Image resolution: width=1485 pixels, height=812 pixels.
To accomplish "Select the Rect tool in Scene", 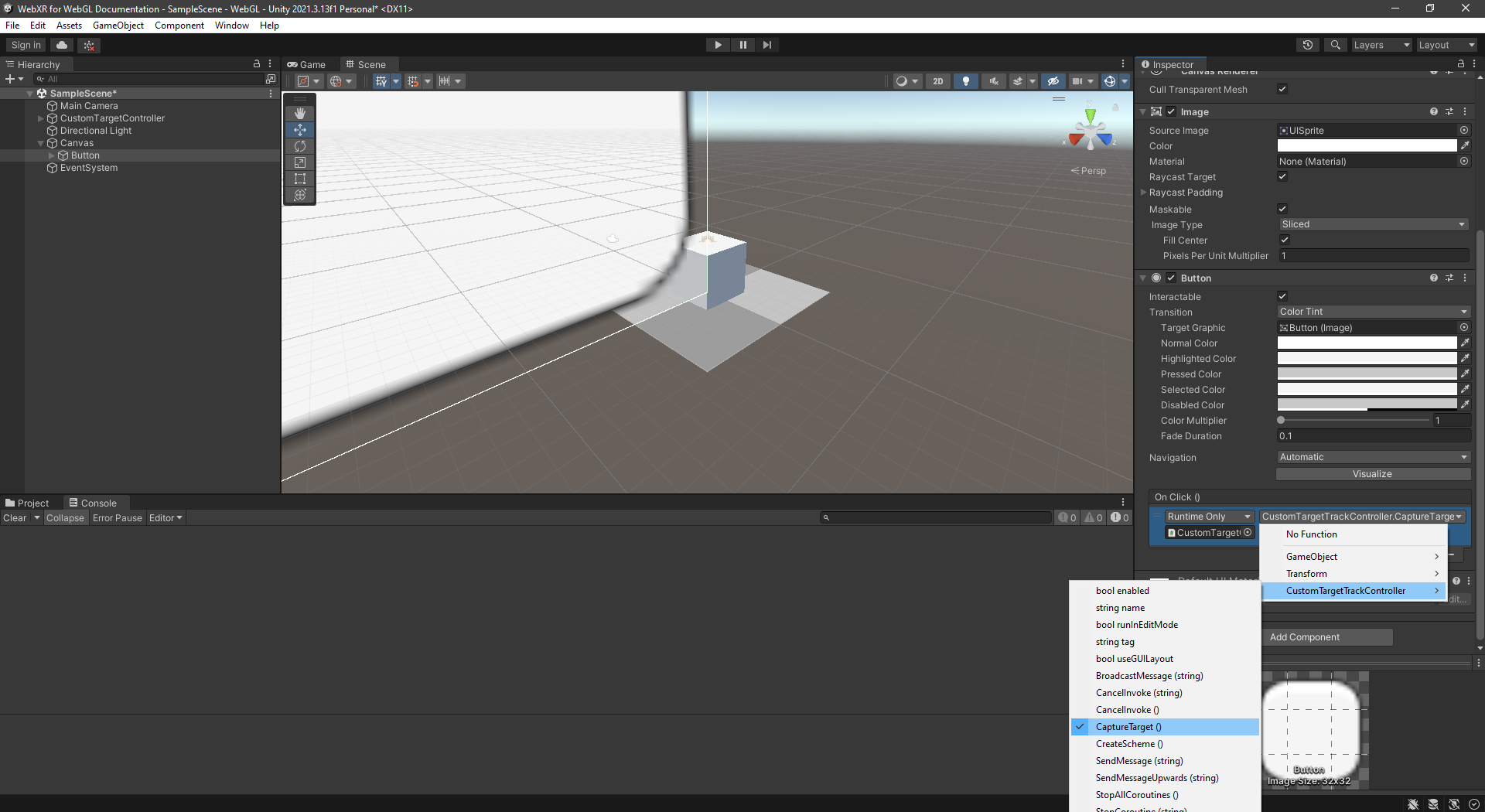I will (300, 179).
